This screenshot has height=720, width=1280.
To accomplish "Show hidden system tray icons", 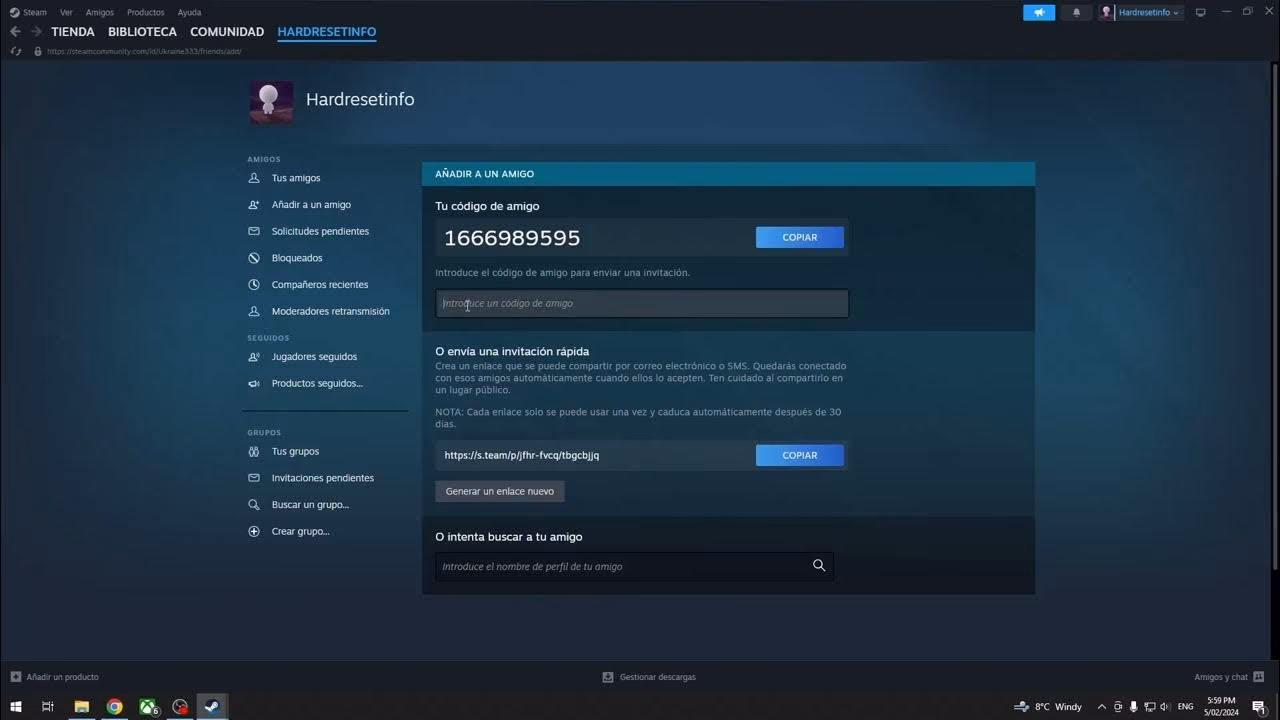I will [1102, 706].
